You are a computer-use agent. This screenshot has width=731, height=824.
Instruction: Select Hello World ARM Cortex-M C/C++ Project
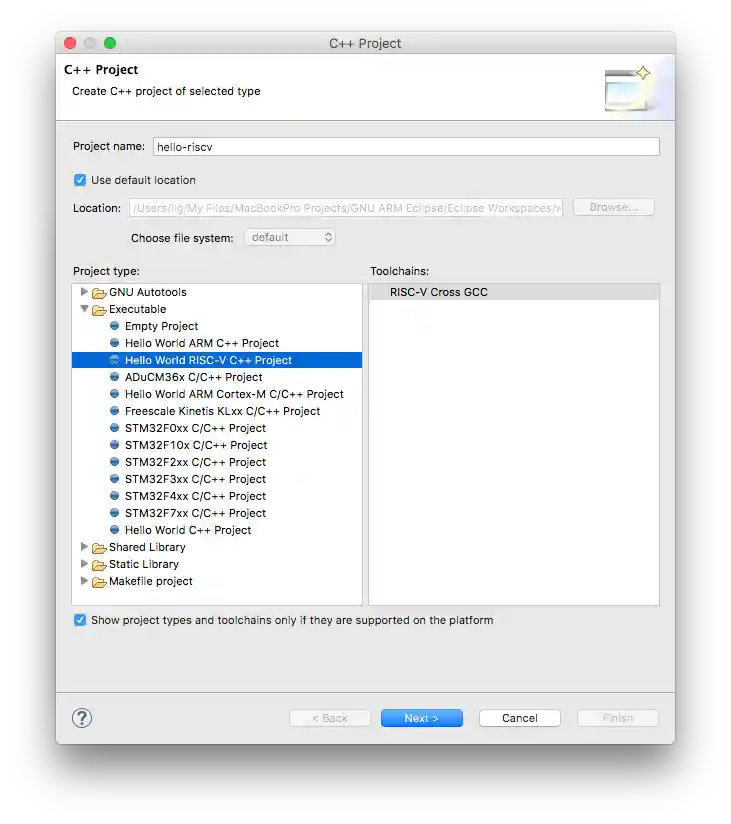point(234,394)
